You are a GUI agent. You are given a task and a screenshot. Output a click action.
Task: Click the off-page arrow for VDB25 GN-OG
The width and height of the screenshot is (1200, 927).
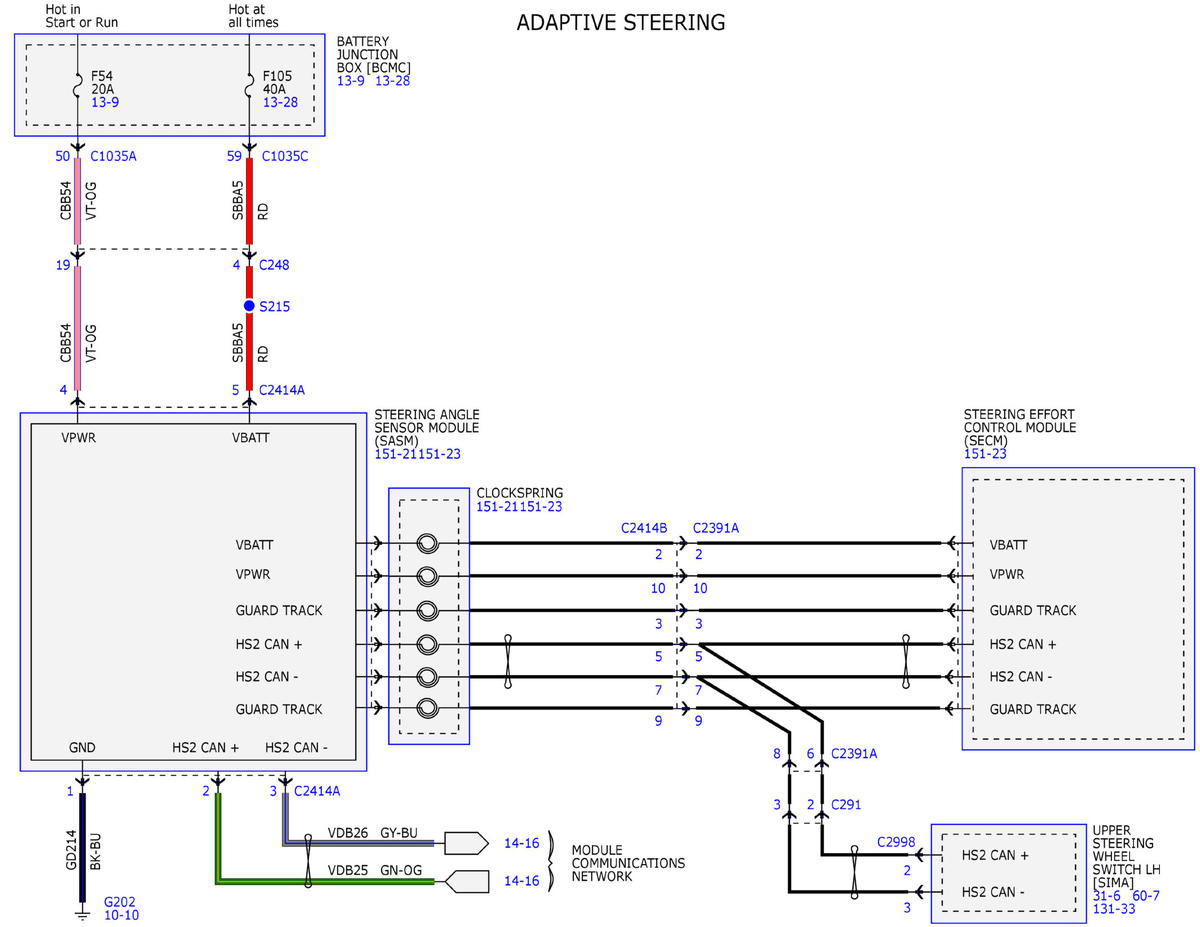466,881
